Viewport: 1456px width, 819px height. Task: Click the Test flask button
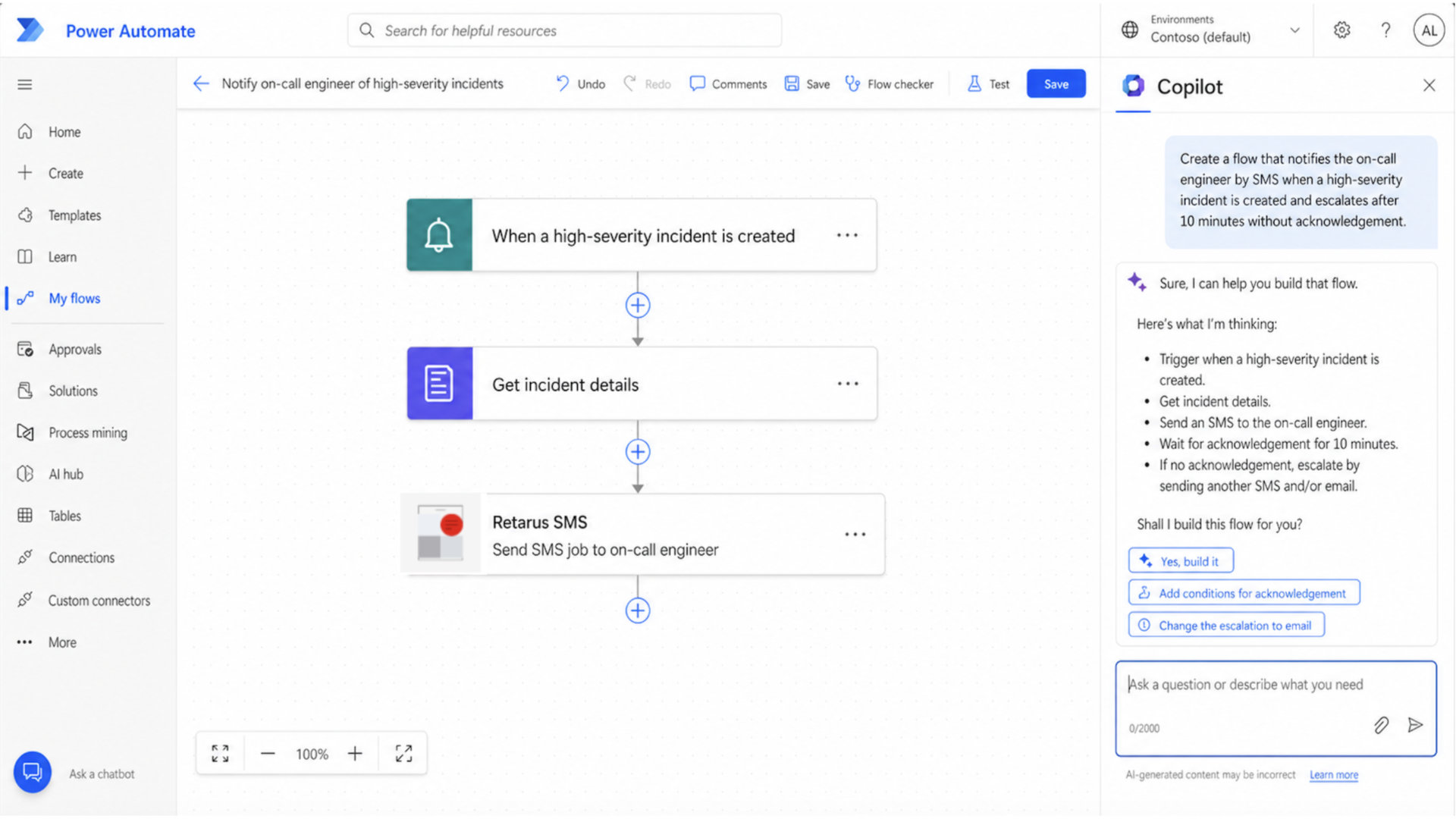click(x=988, y=83)
